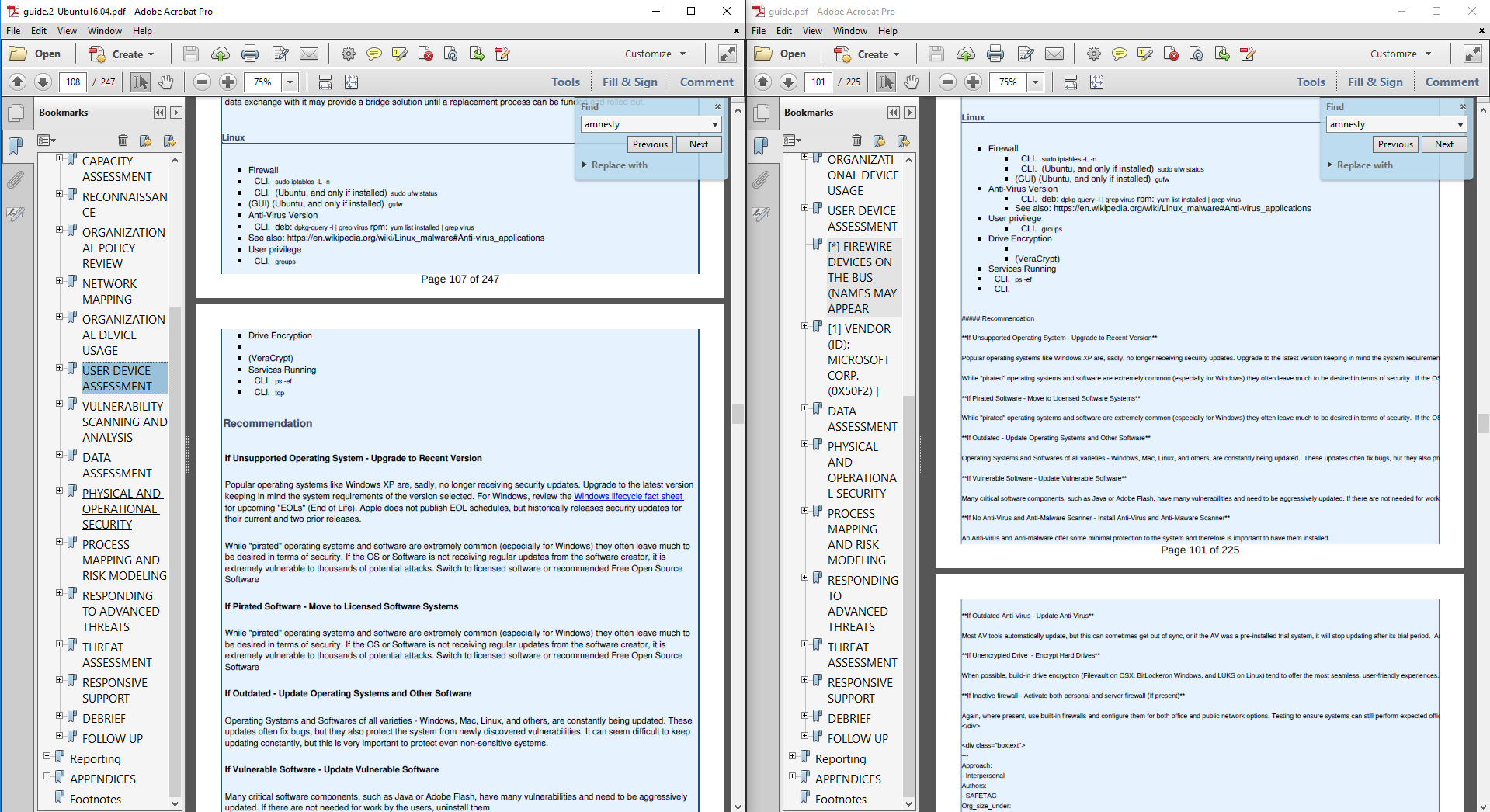Open Page Thumbnails panel in guide.pdf window
Image resolution: width=1490 pixels, height=812 pixels.
click(x=762, y=113)
